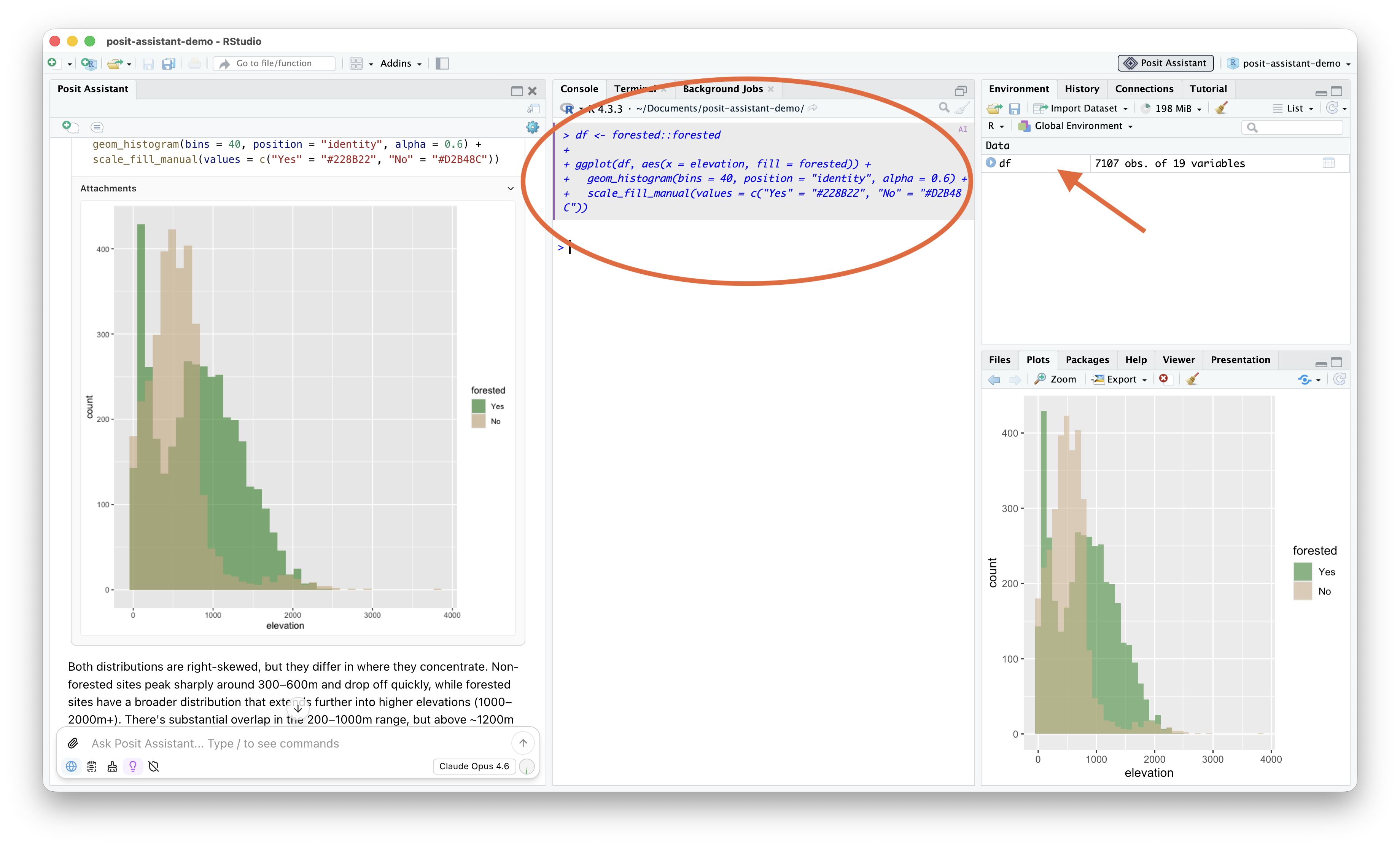Refresh the environment pane
The height and width of the screenshot is (848, 1400).
[1332, 108]
